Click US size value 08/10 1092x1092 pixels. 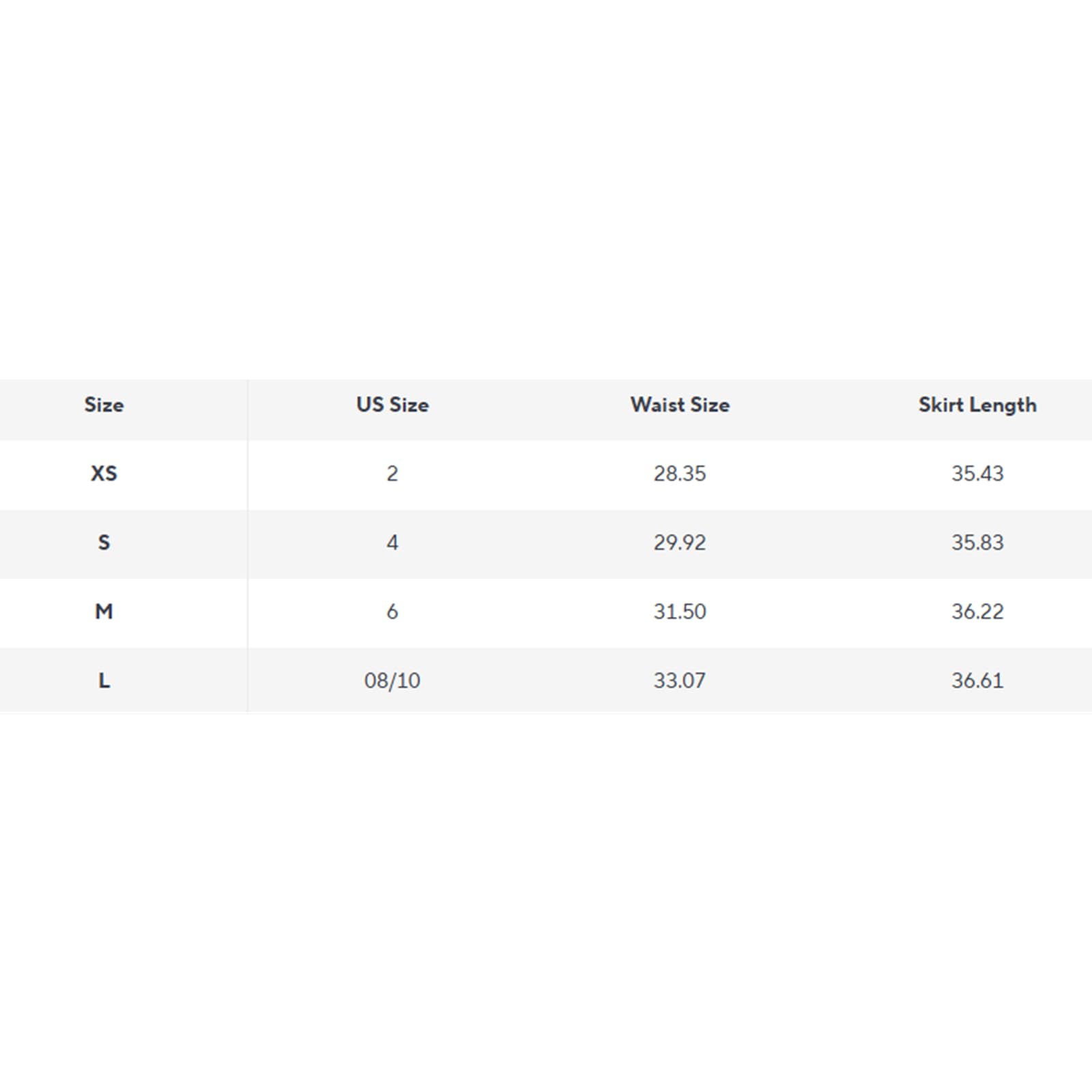[392, 680]
